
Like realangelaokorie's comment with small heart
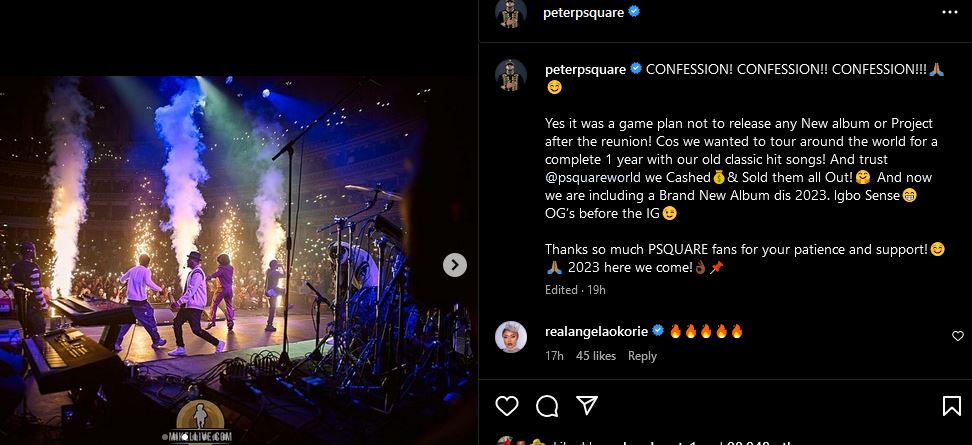point(958,337)
